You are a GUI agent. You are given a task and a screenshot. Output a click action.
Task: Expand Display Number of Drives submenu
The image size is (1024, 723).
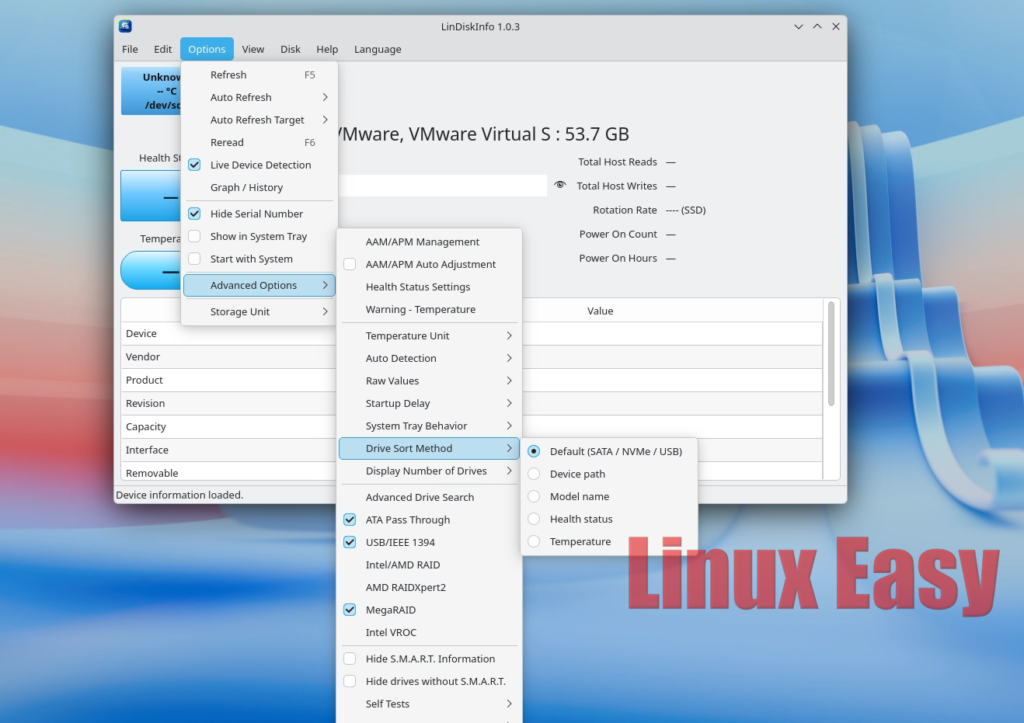point(429,471)
